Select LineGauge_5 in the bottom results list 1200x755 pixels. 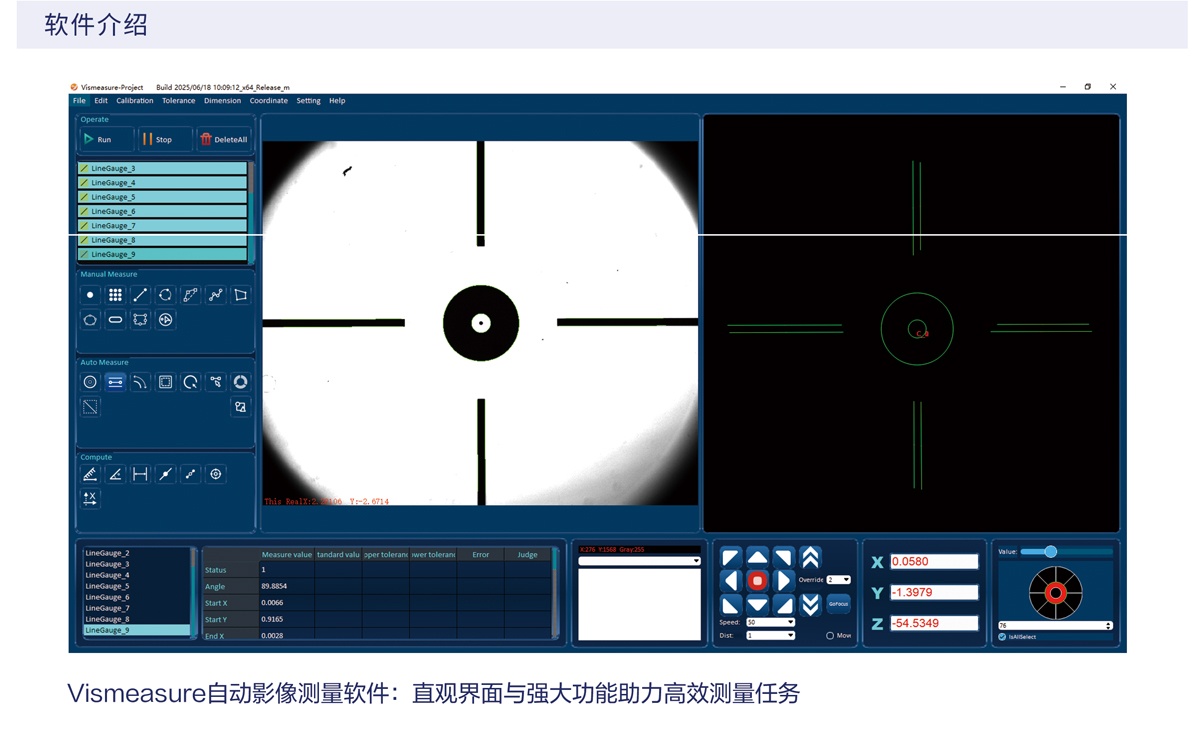click(136, 586)
